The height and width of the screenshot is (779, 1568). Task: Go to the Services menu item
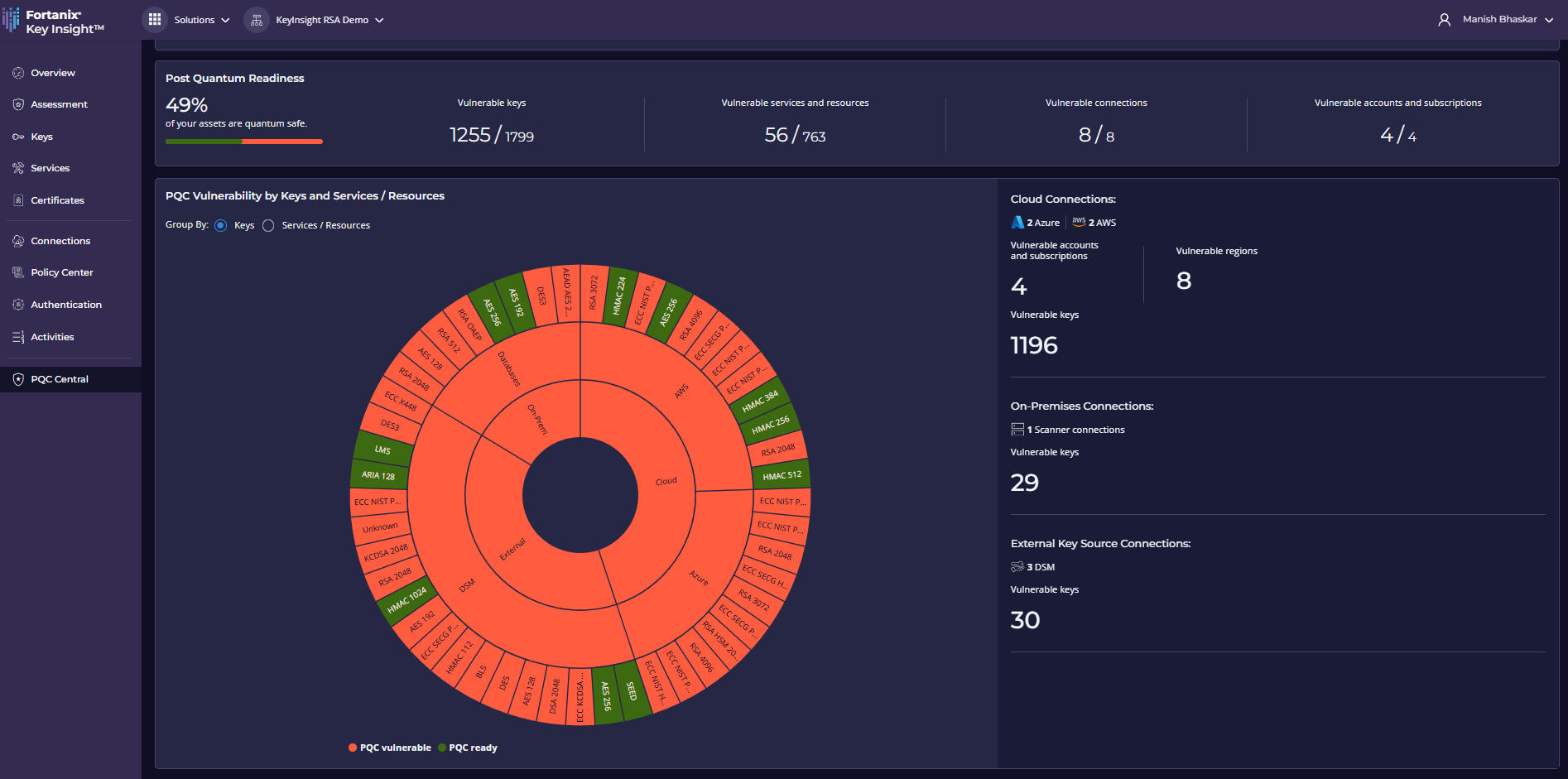(50, 168)
